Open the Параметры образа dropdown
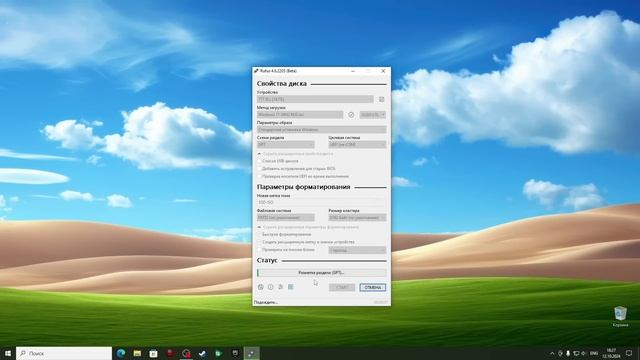This screenshot has width=640, height=360. (322, 129)
